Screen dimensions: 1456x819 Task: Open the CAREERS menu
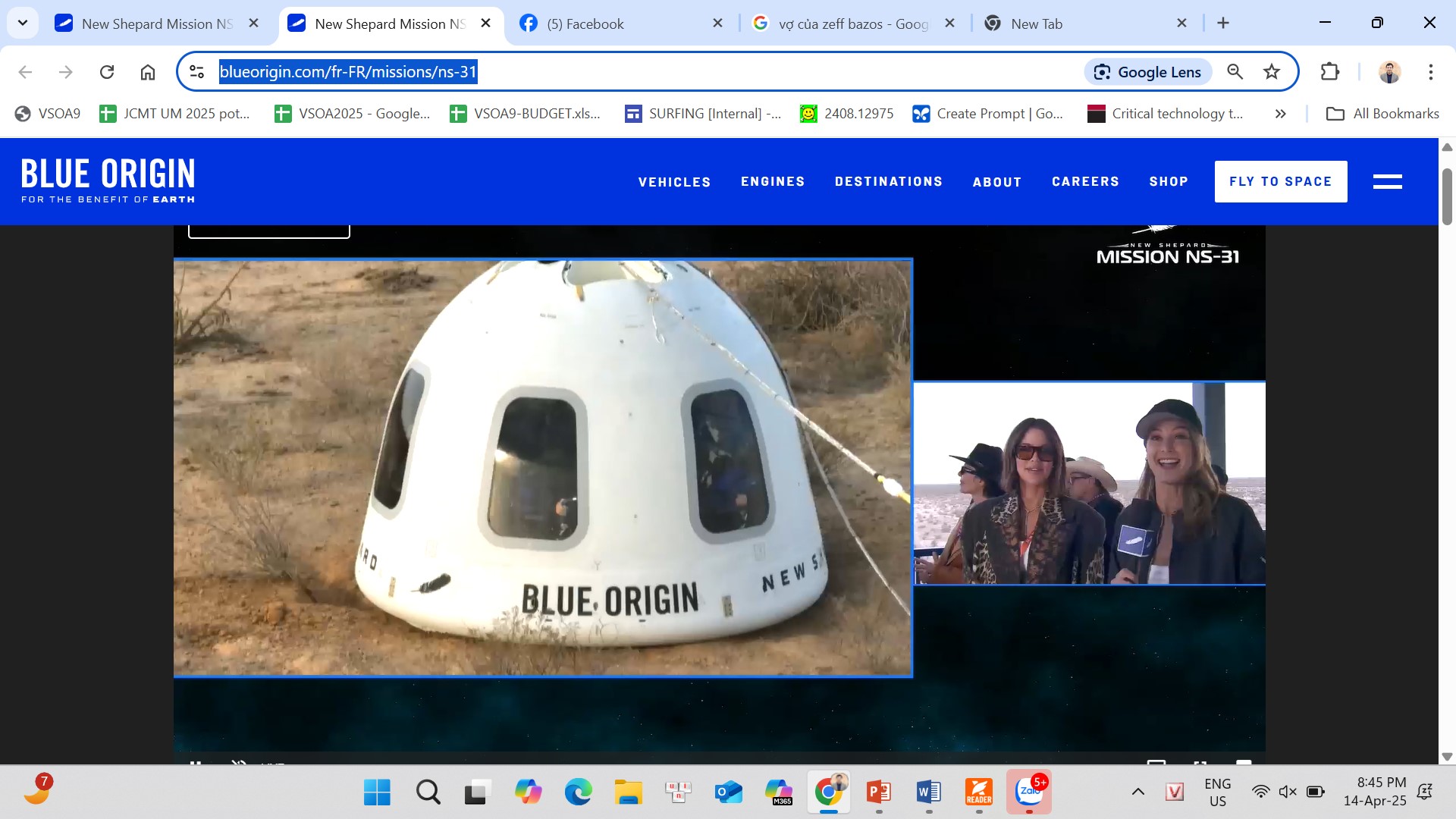tap(1085, 182)
